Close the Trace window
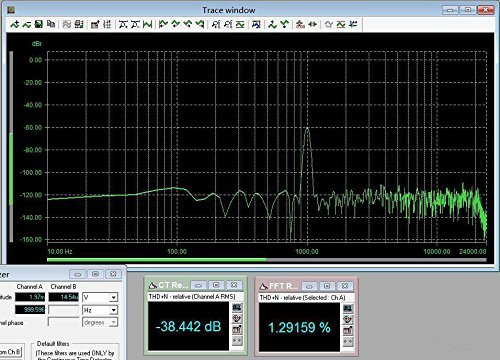 485,10
